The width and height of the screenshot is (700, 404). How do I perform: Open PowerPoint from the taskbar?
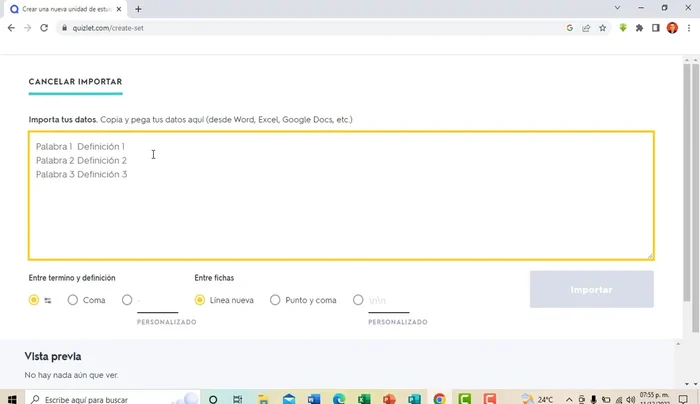coord(389,399)
